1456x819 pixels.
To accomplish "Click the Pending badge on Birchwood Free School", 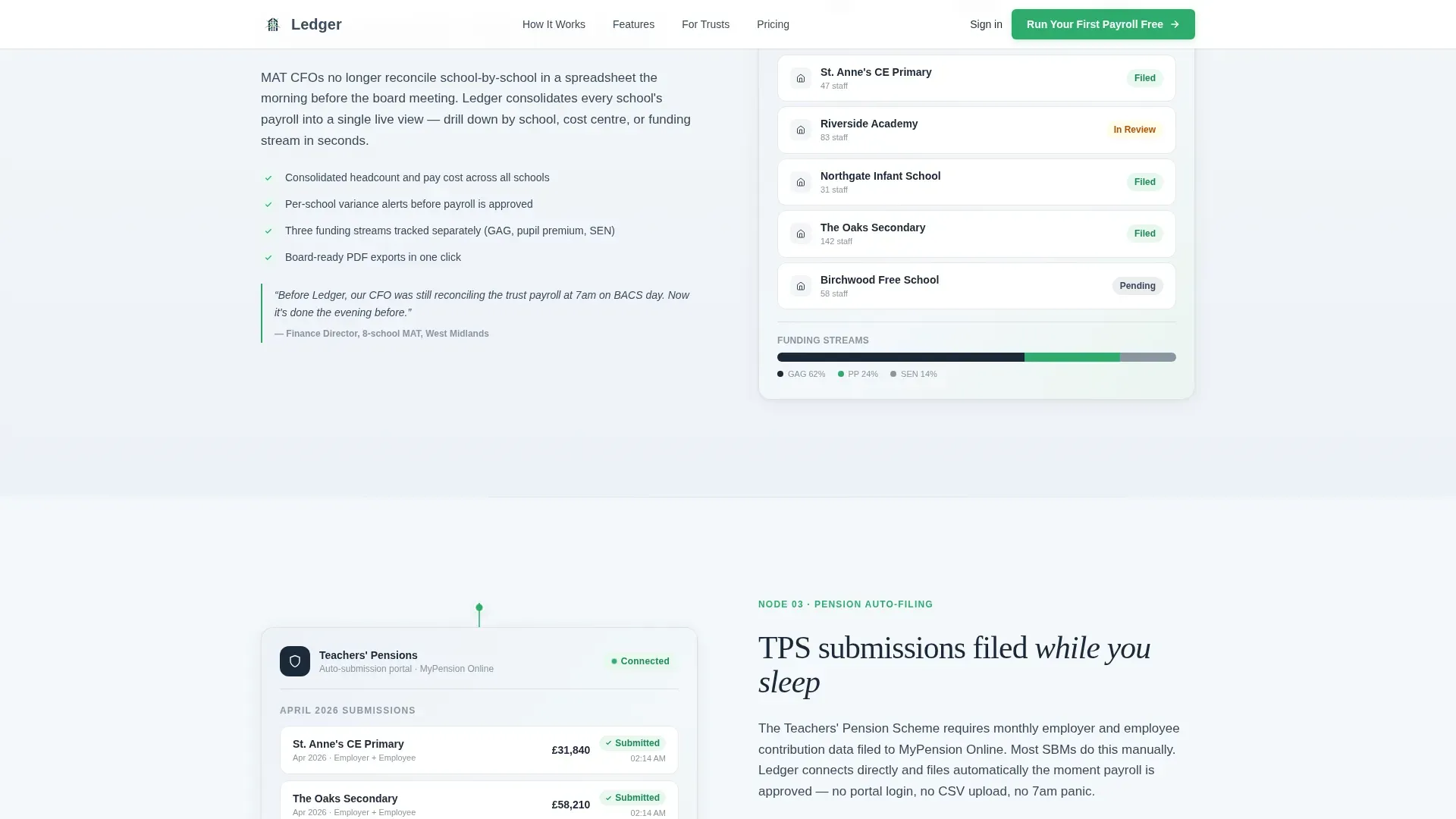I will [1137, 286].
